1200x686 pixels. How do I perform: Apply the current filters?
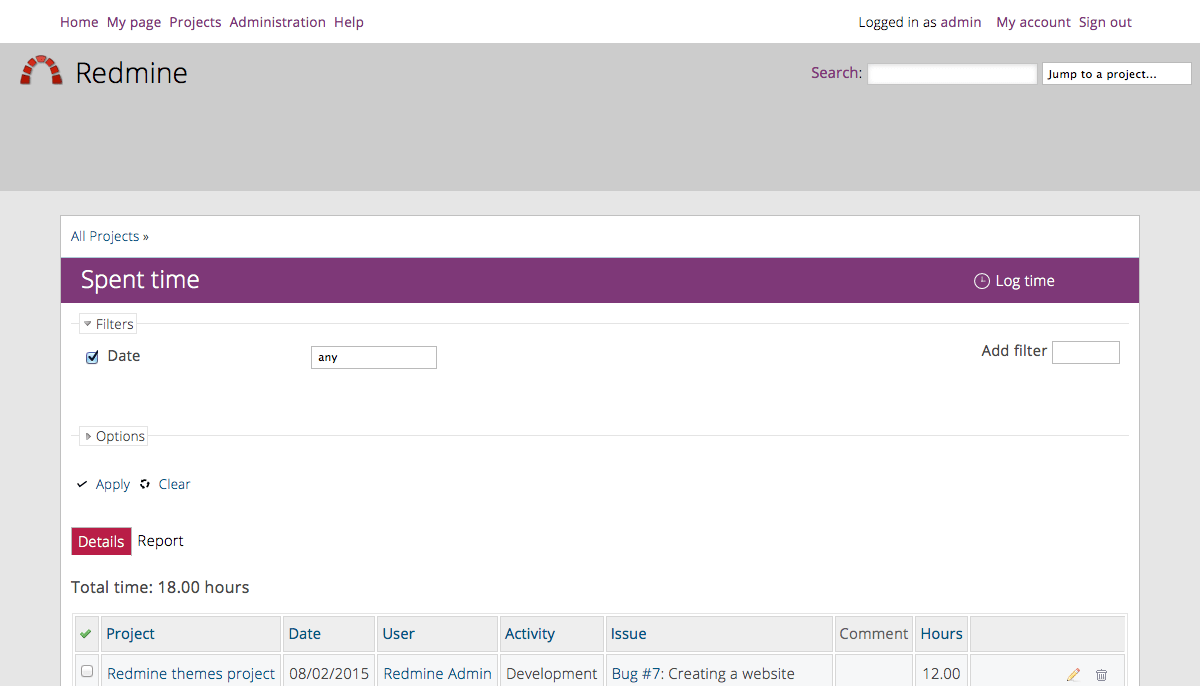coord(113,484)
